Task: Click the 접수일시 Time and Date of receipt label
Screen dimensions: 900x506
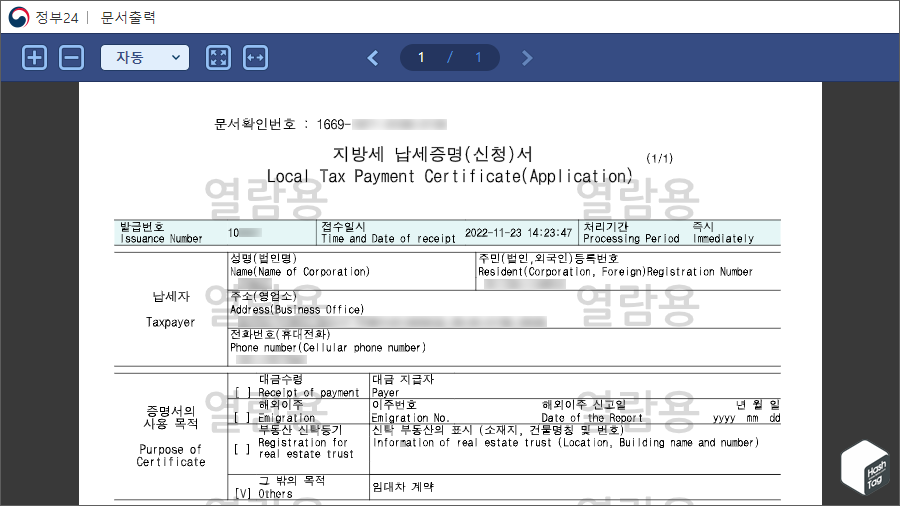Action: pos(389,232)
